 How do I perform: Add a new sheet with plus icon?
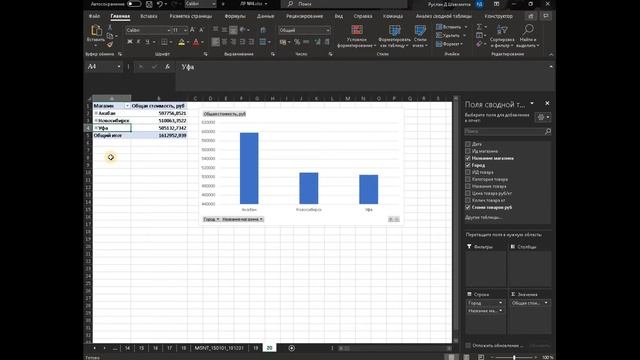tap(291, 348)
